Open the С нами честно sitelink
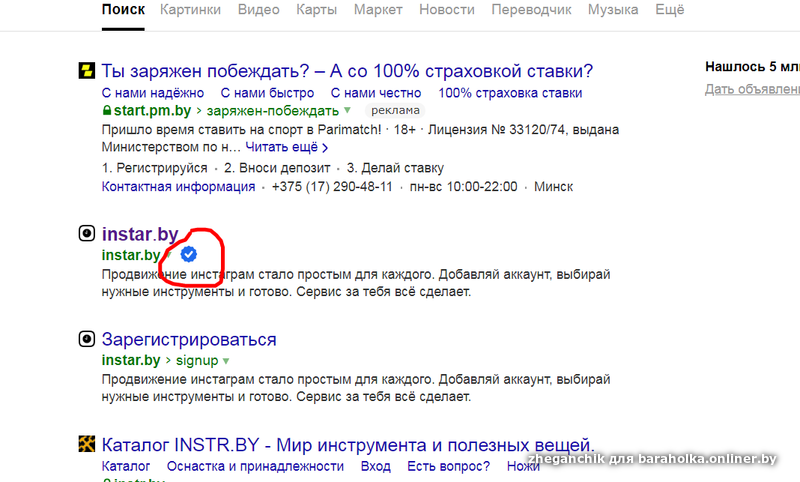This screenshot has width=800, height=482. pyautogui.click(x=376, y=93)
